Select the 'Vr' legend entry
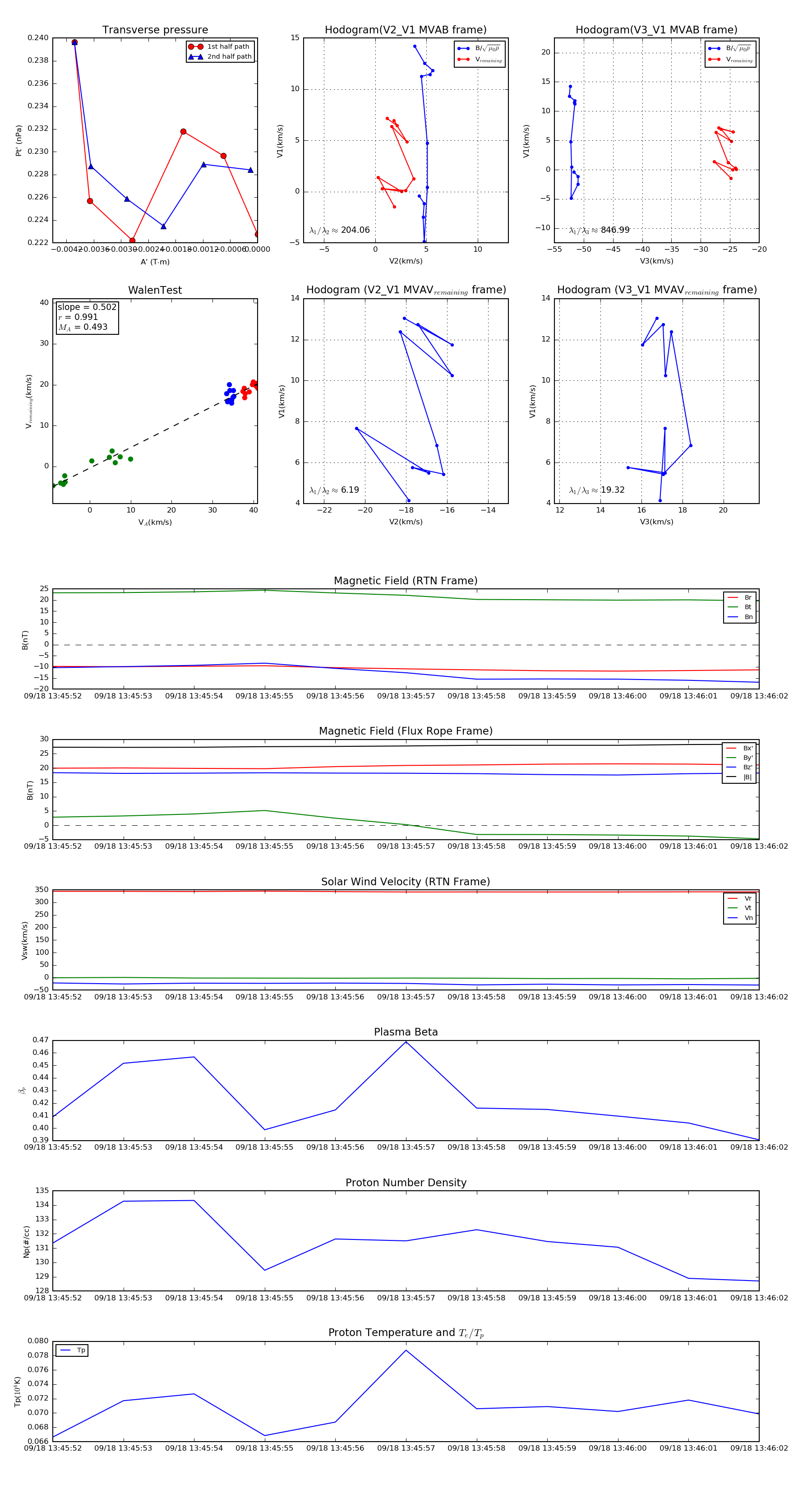 740,898
